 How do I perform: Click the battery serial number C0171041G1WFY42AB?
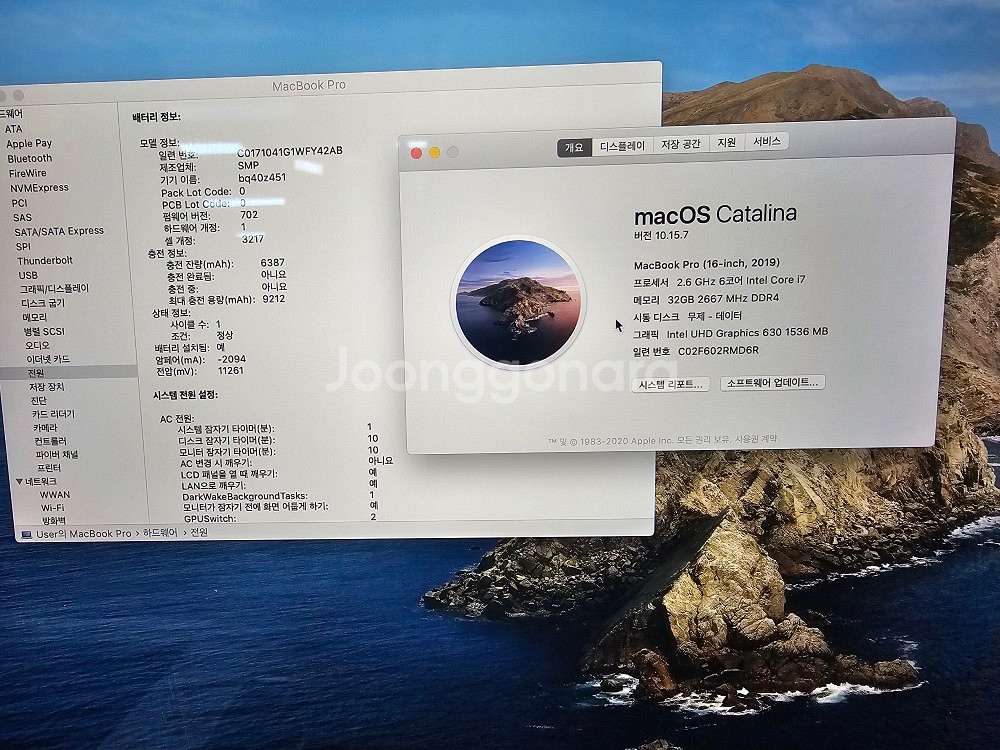click(x=290, y=151)
